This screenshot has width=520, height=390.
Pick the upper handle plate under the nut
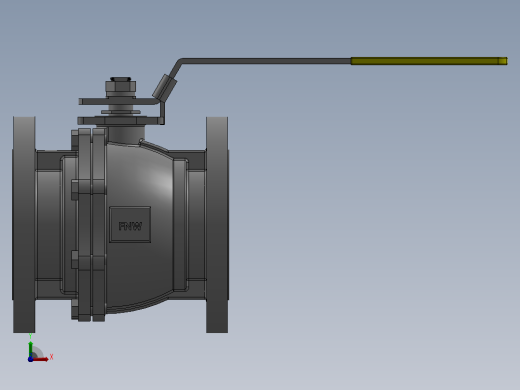(118, 101)
